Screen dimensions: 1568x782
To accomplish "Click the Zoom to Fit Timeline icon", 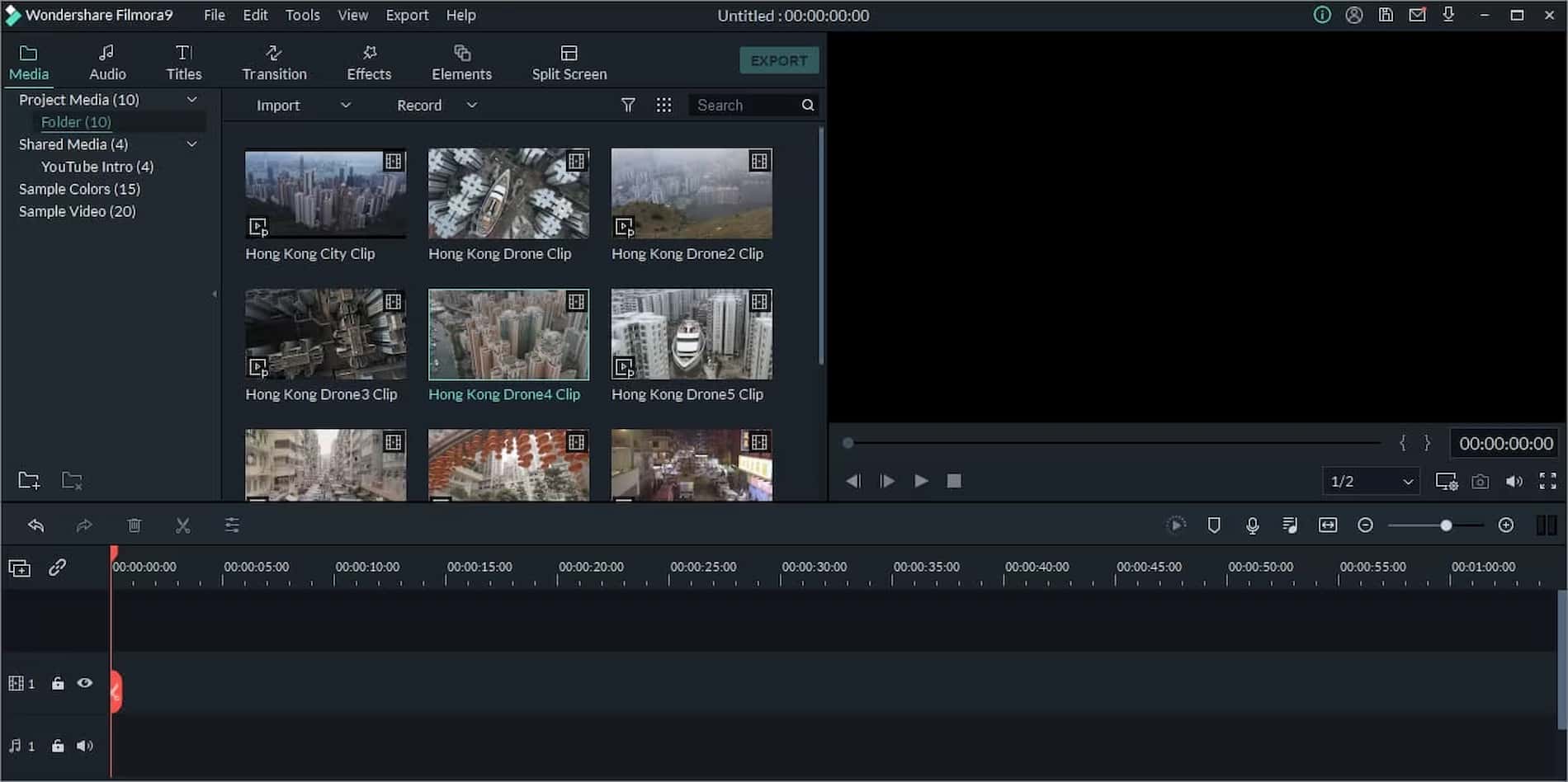I will [x=1328, y=525].
